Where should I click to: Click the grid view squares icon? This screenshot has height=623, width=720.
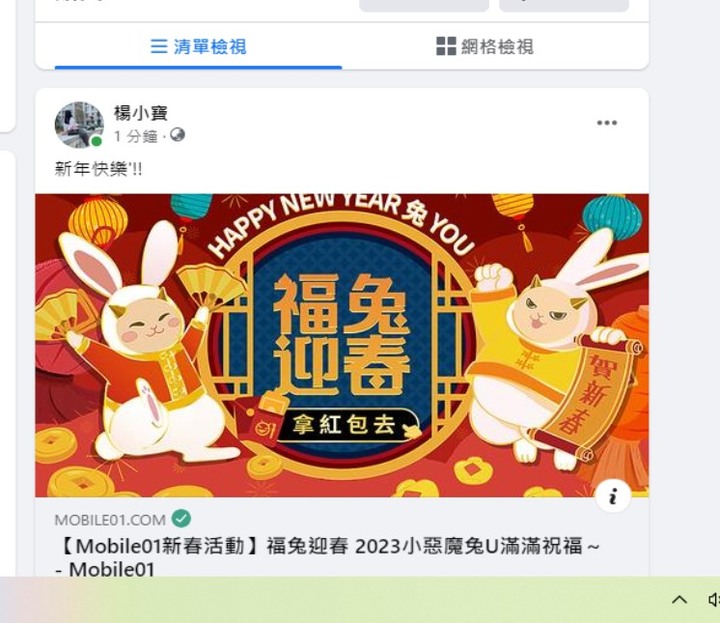tap(446, 46)
